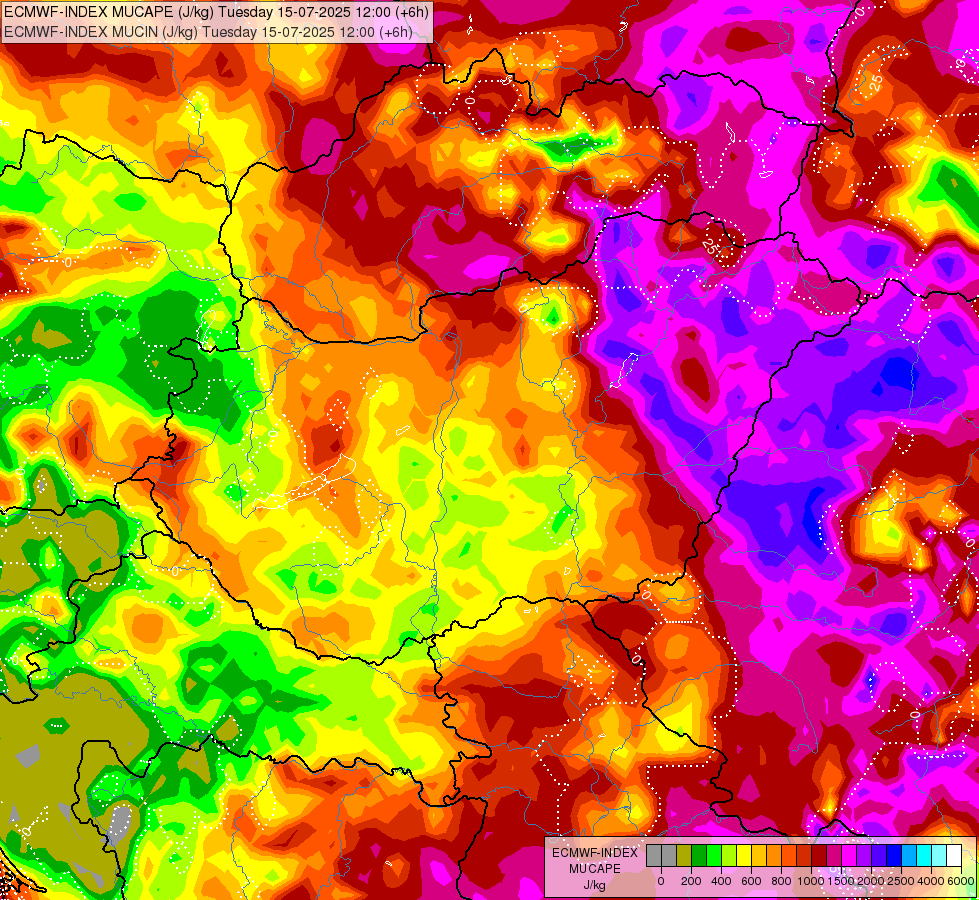Image resolution: width=979 pixels, height=900 pixels.
Task: Click the MUCAPE title line at top
Action: 217,12
